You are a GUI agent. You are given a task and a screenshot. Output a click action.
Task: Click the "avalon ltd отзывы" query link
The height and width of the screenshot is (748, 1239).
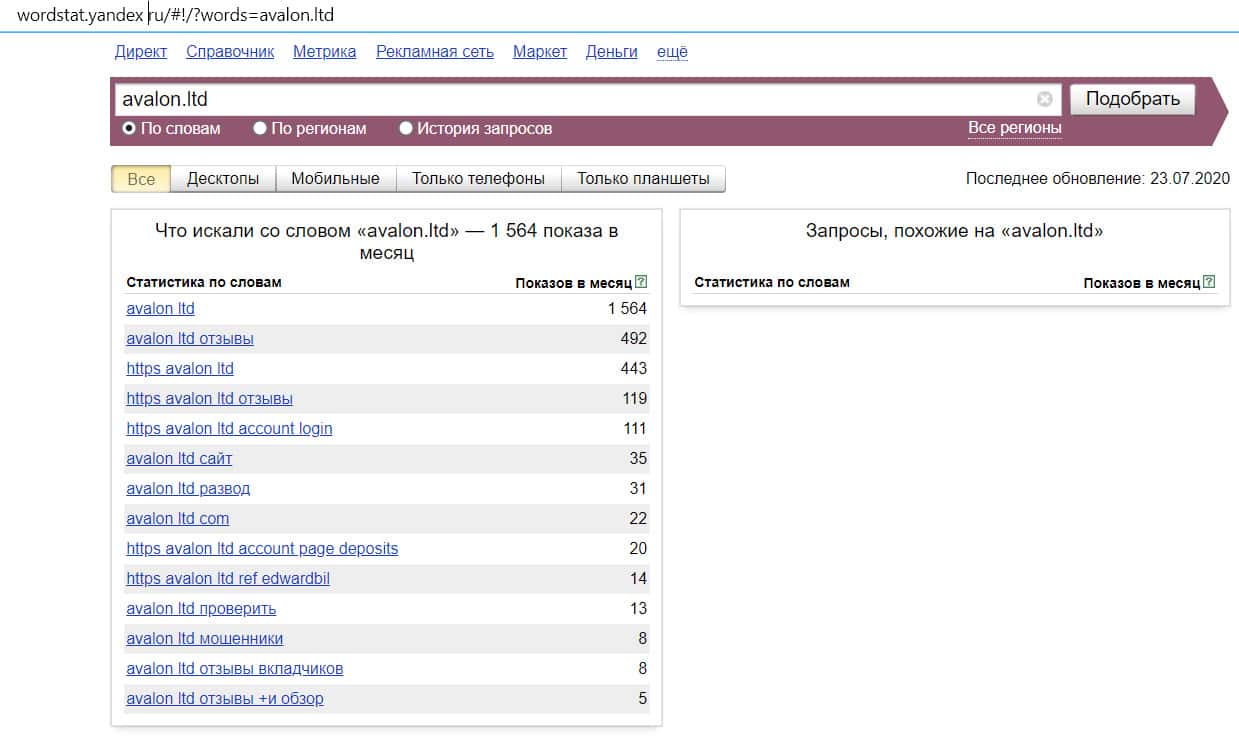click(190, 338)
